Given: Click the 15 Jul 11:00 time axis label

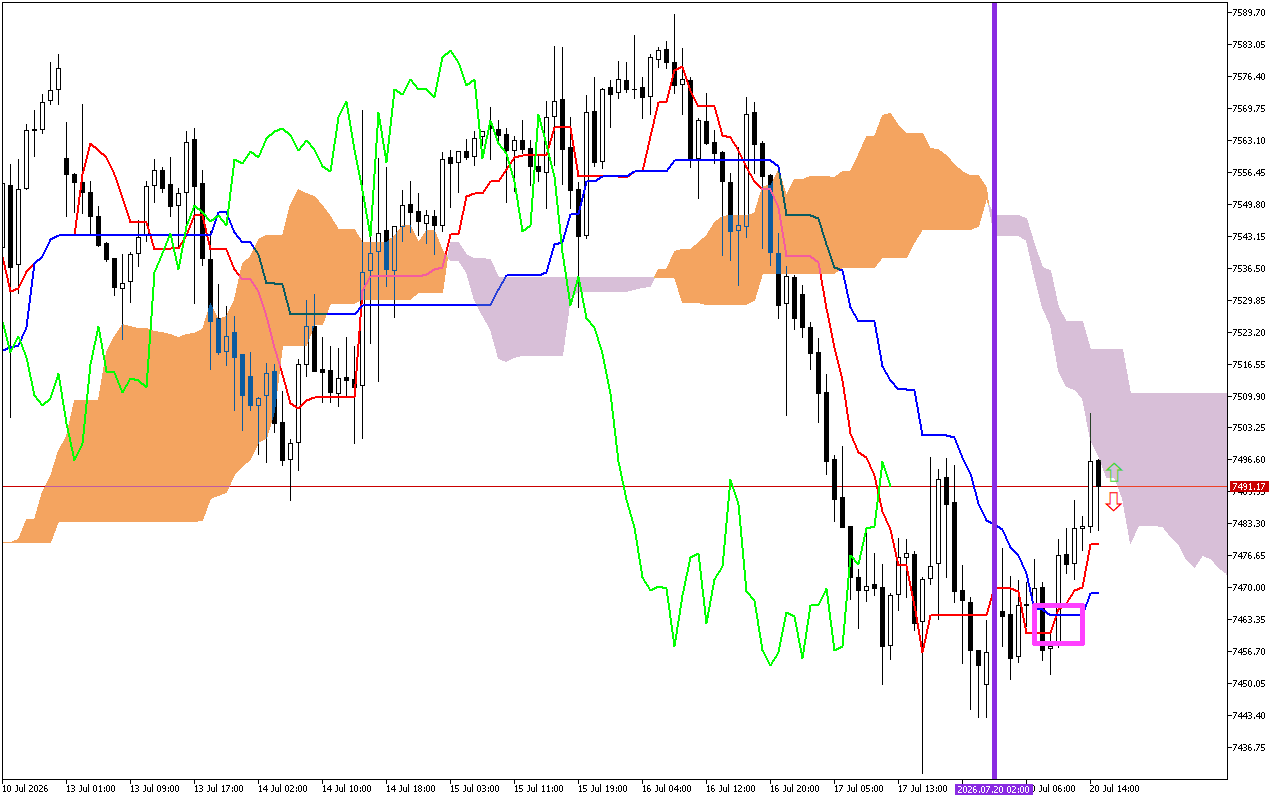Looking at the screenshot, I should 539,789.
